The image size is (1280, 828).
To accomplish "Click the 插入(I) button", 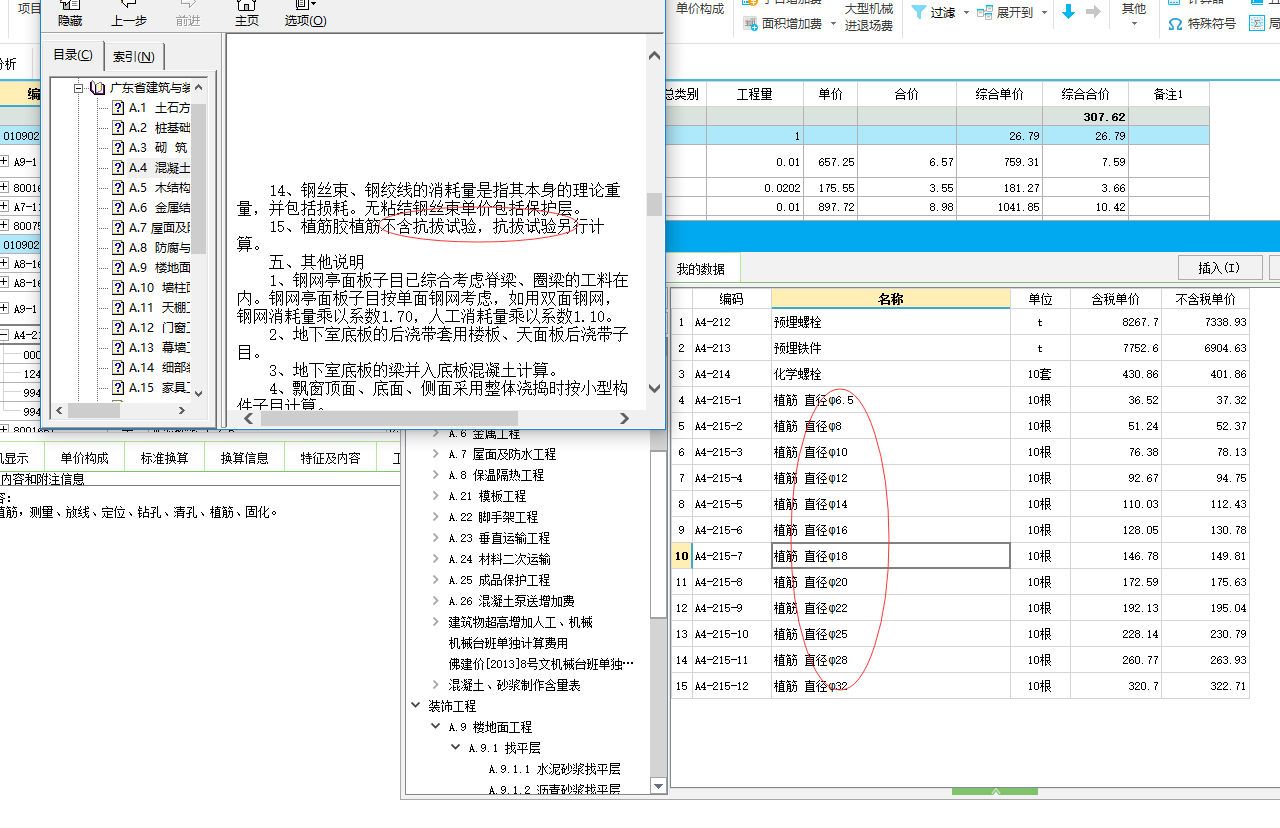I will (x=1218, y=267).
